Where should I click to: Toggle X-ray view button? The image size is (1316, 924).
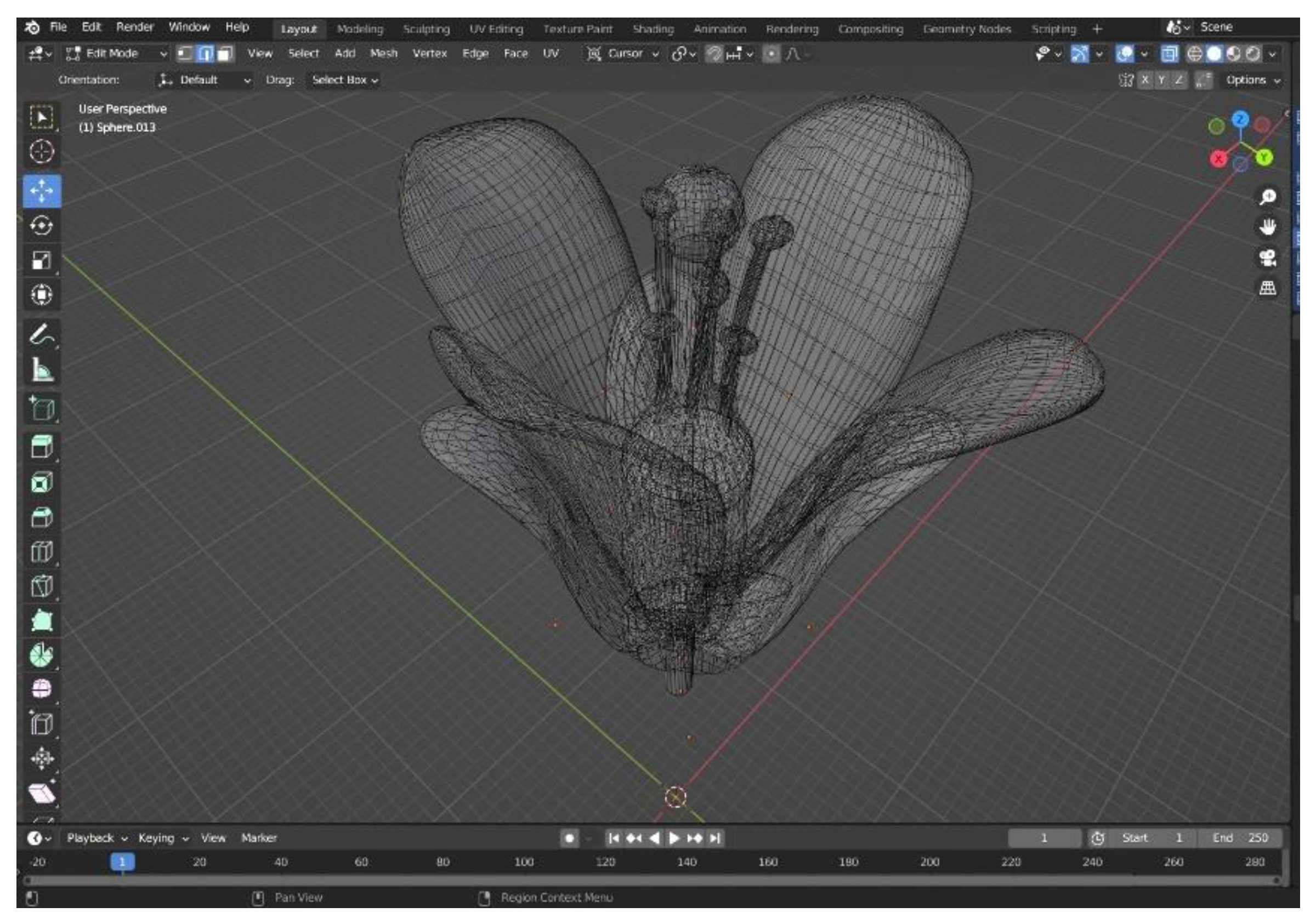pyautogui.click(x=1168, y=54)
